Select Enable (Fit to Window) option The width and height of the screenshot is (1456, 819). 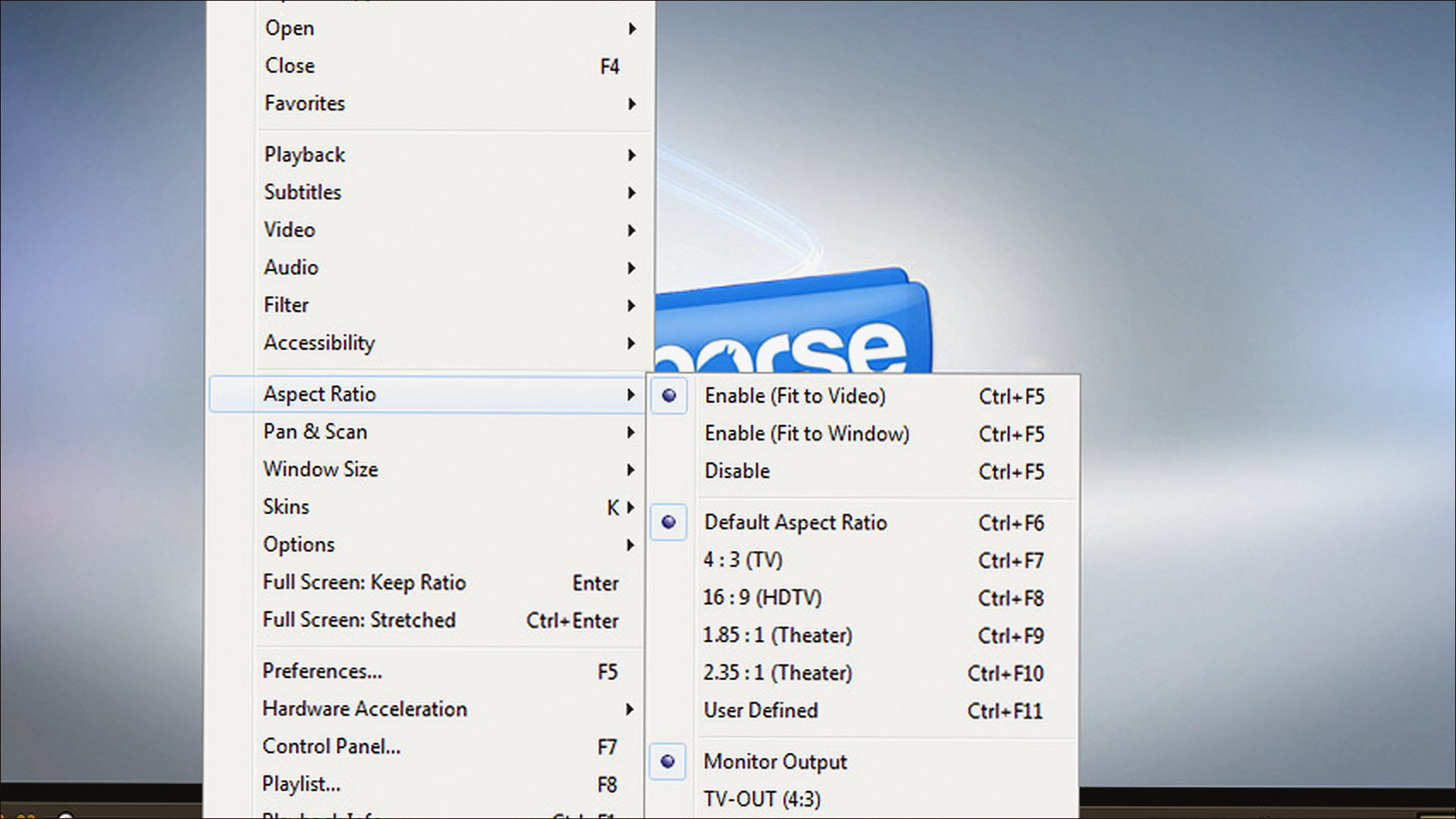[863, 434]
